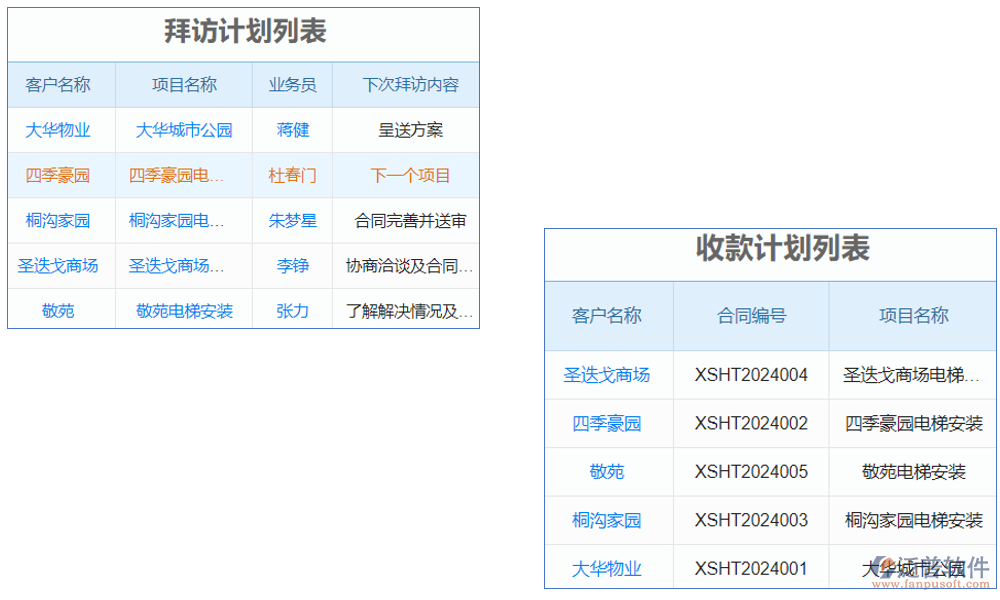Open salesperson 蒋健 details
Image resolution: width=1000 pixels, height=600 pixels.
[291, 130]
